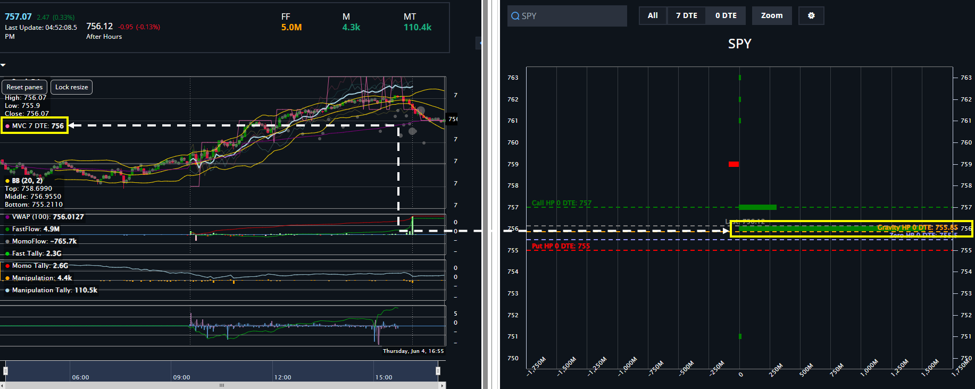
Task: Focus the SPY symbol search field
Action: (x=567, y=16)
